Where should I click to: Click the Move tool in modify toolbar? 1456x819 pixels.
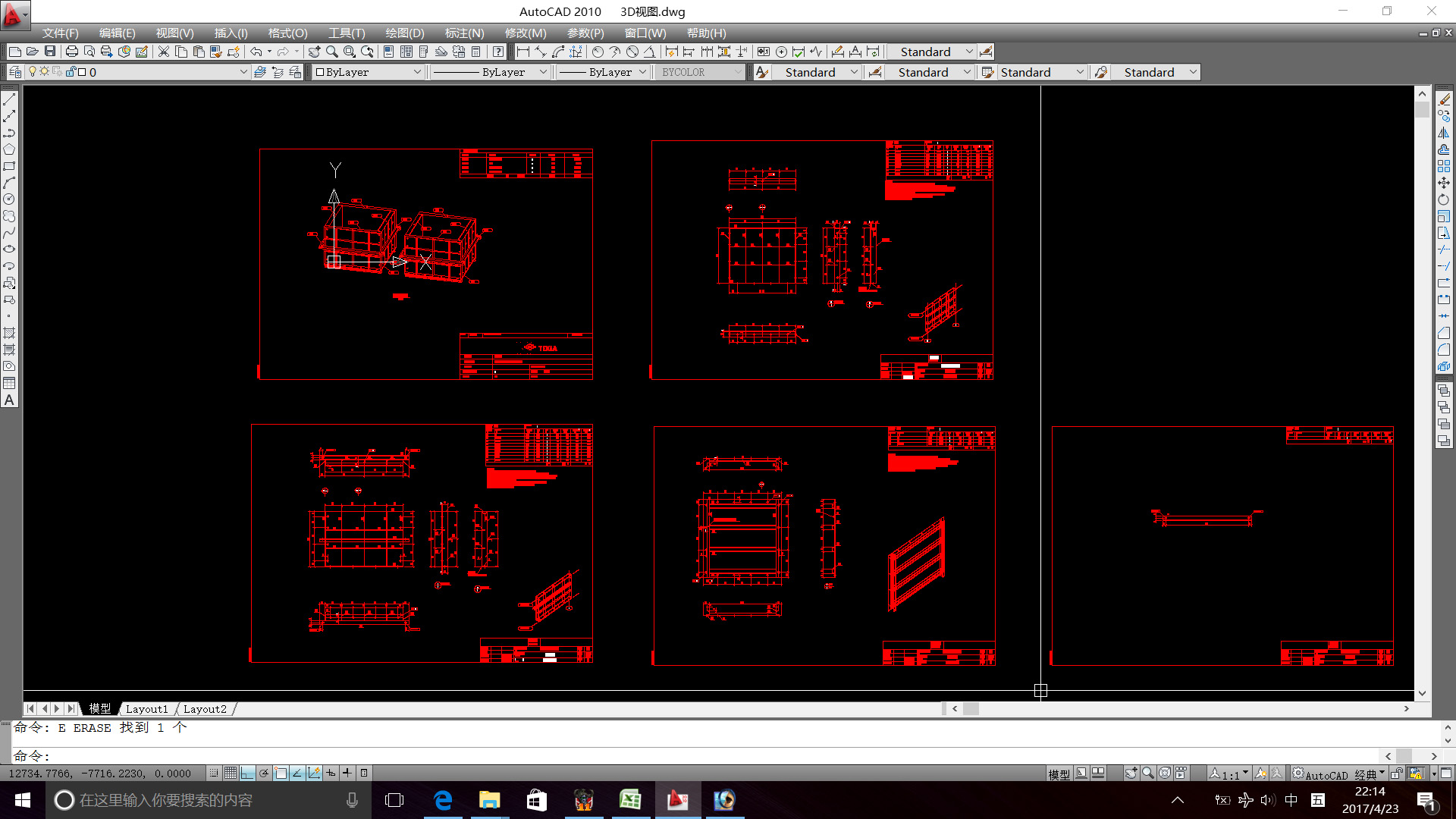1444,184
